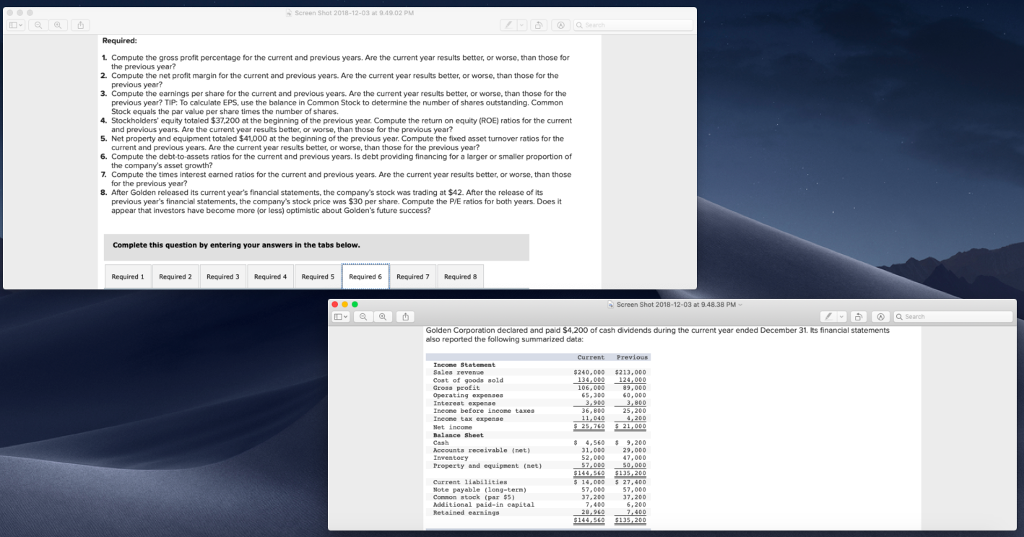Screen dimensions: 1024x537
Task: Click 'Current liabilities' row label
Action: point(470,482)
